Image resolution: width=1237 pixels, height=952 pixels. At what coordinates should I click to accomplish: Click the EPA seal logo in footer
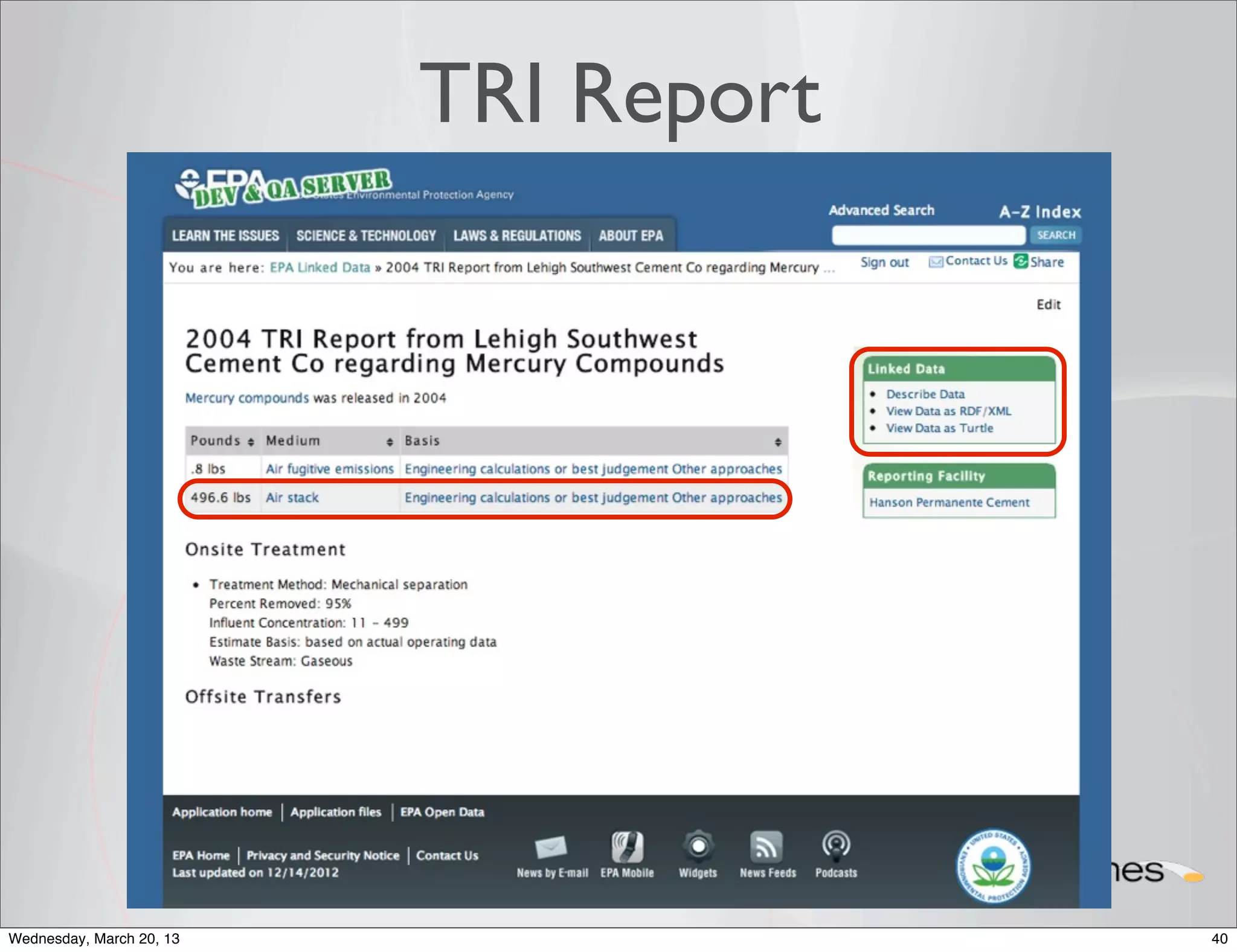[x=993, y=866]
